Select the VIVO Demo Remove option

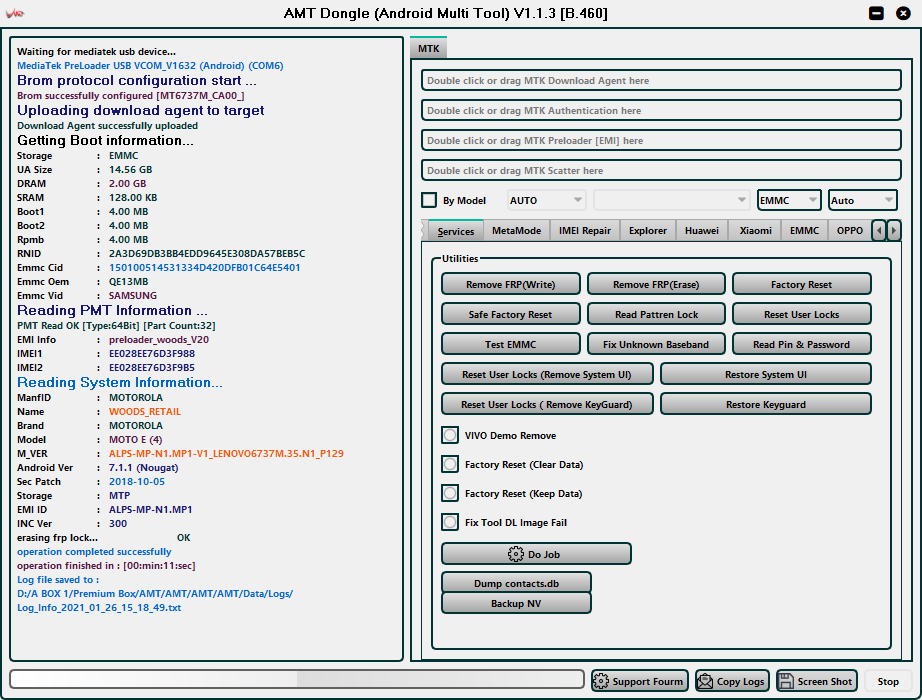tap(450, 435)
